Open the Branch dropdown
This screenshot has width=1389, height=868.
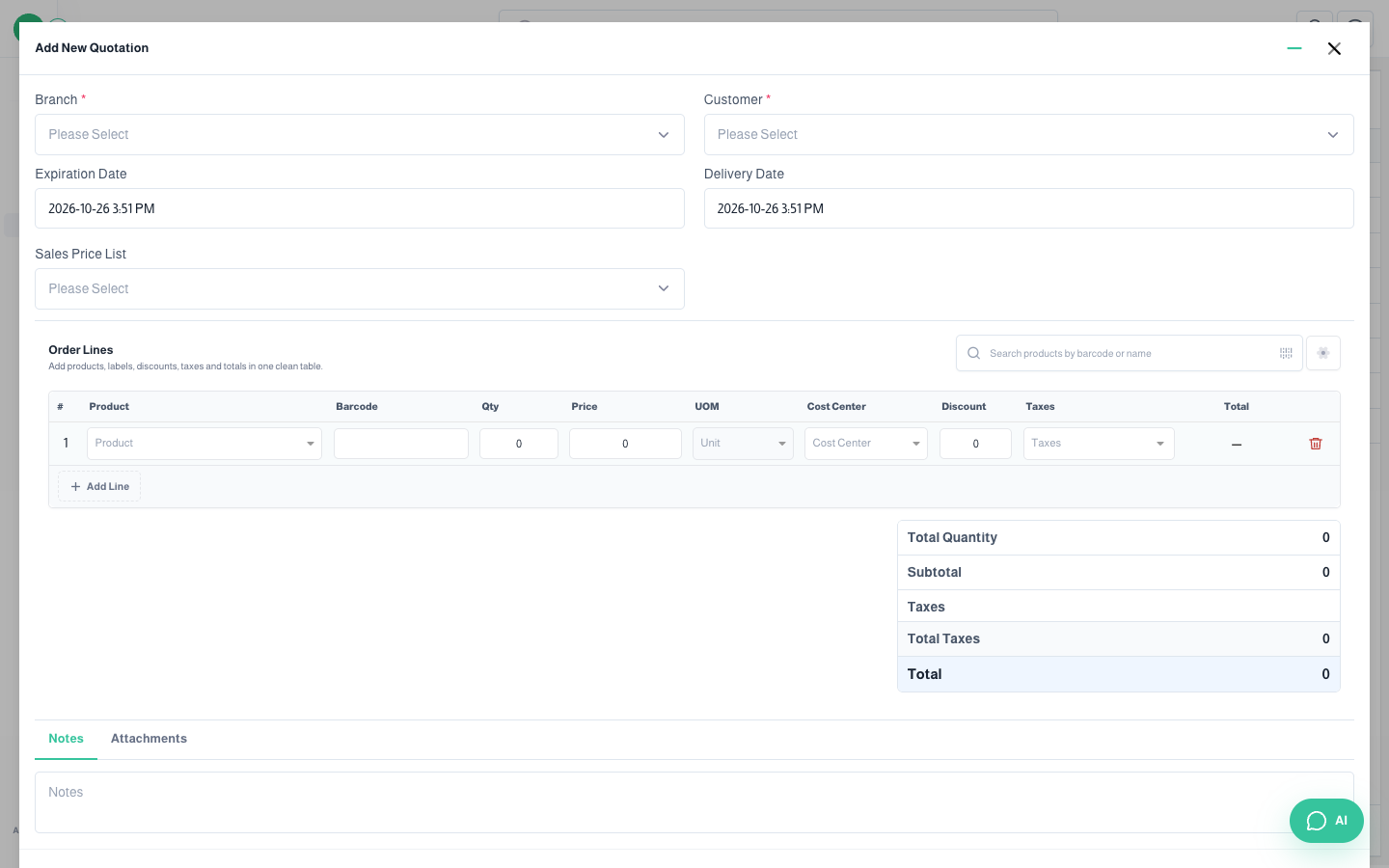(x=360, y=135)
